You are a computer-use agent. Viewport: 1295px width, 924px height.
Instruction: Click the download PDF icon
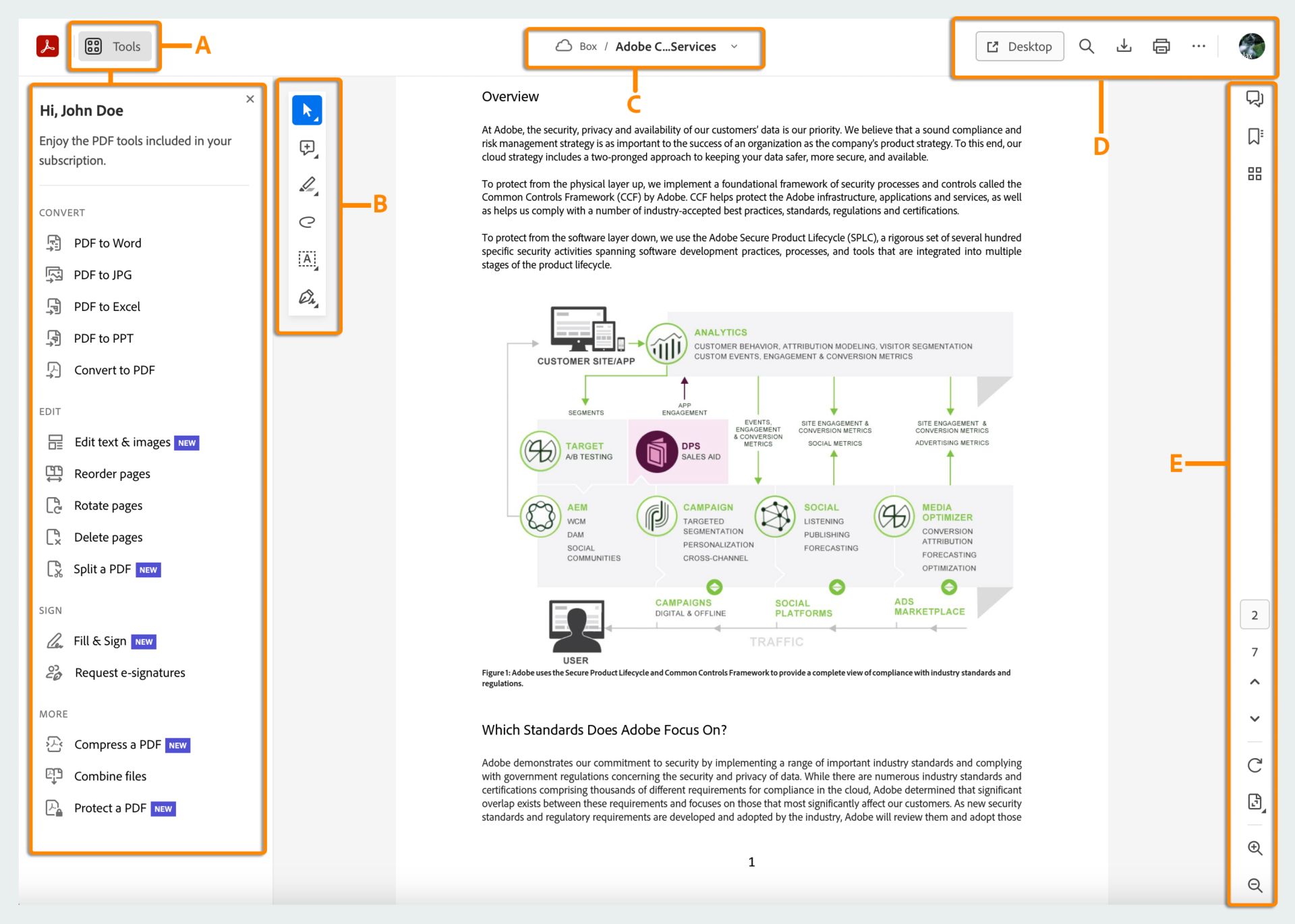(x=1123, y=46)
